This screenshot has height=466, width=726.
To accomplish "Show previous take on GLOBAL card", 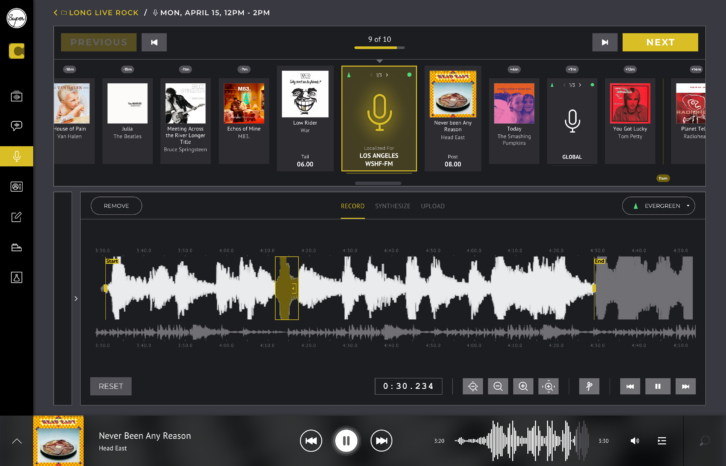I will point(564,85).
